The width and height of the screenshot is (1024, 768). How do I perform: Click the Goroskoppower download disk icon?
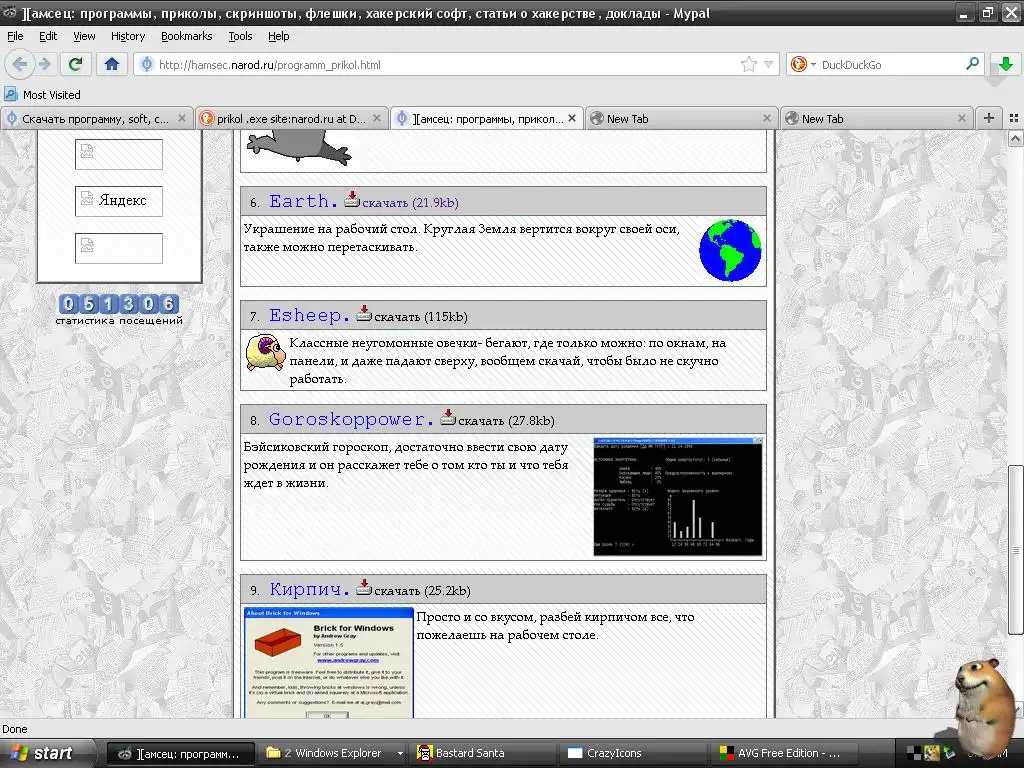[x=448, y=417]
